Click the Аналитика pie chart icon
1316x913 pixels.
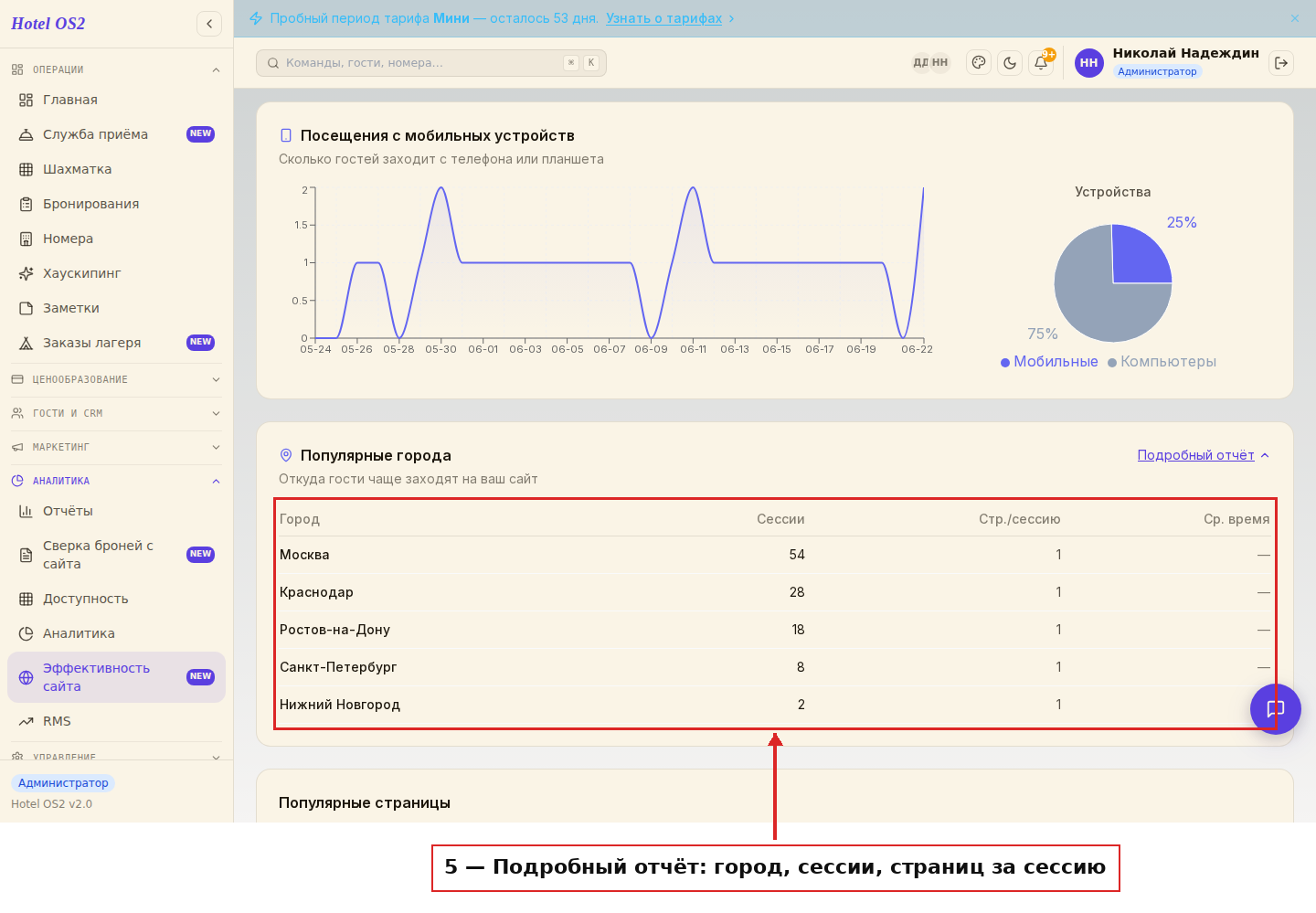tap(26, 633)
